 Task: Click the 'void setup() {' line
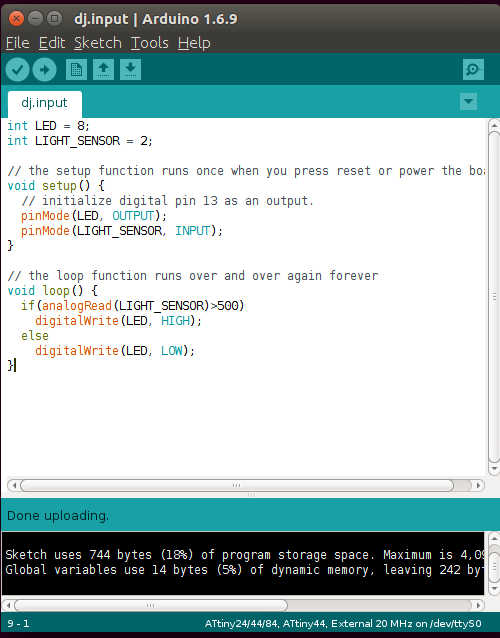point(56,186)
